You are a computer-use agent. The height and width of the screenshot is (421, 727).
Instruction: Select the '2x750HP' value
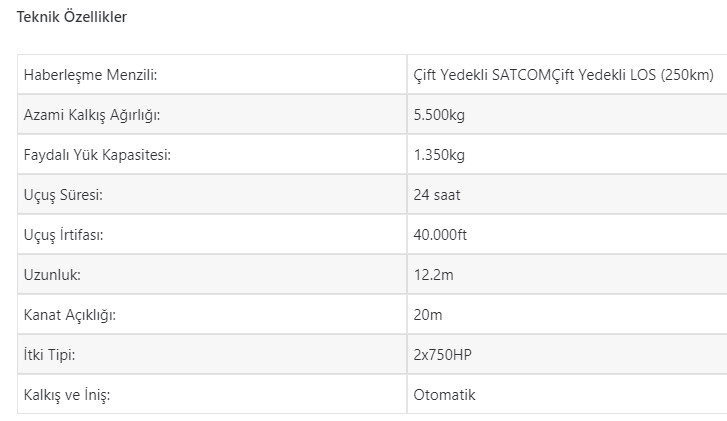coord(441,355)
